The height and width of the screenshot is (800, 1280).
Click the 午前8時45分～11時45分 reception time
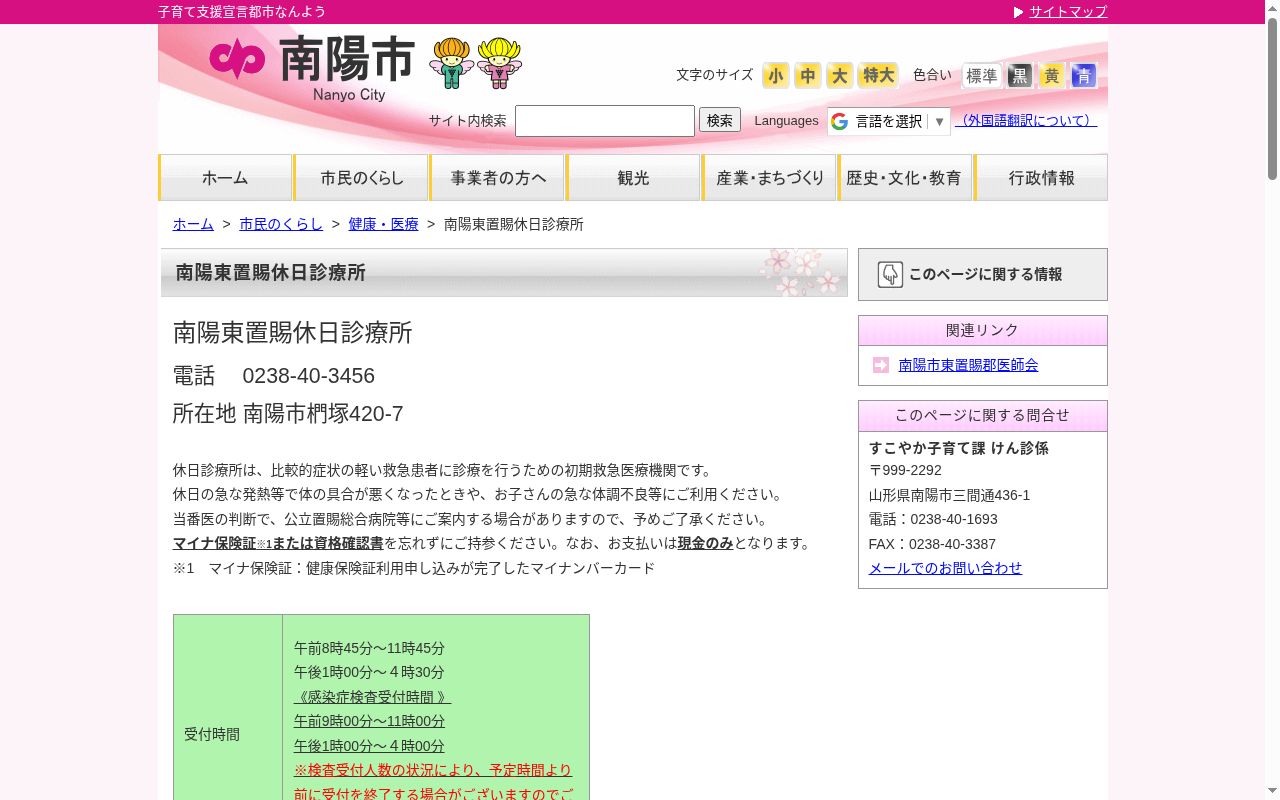coord(369,648)
